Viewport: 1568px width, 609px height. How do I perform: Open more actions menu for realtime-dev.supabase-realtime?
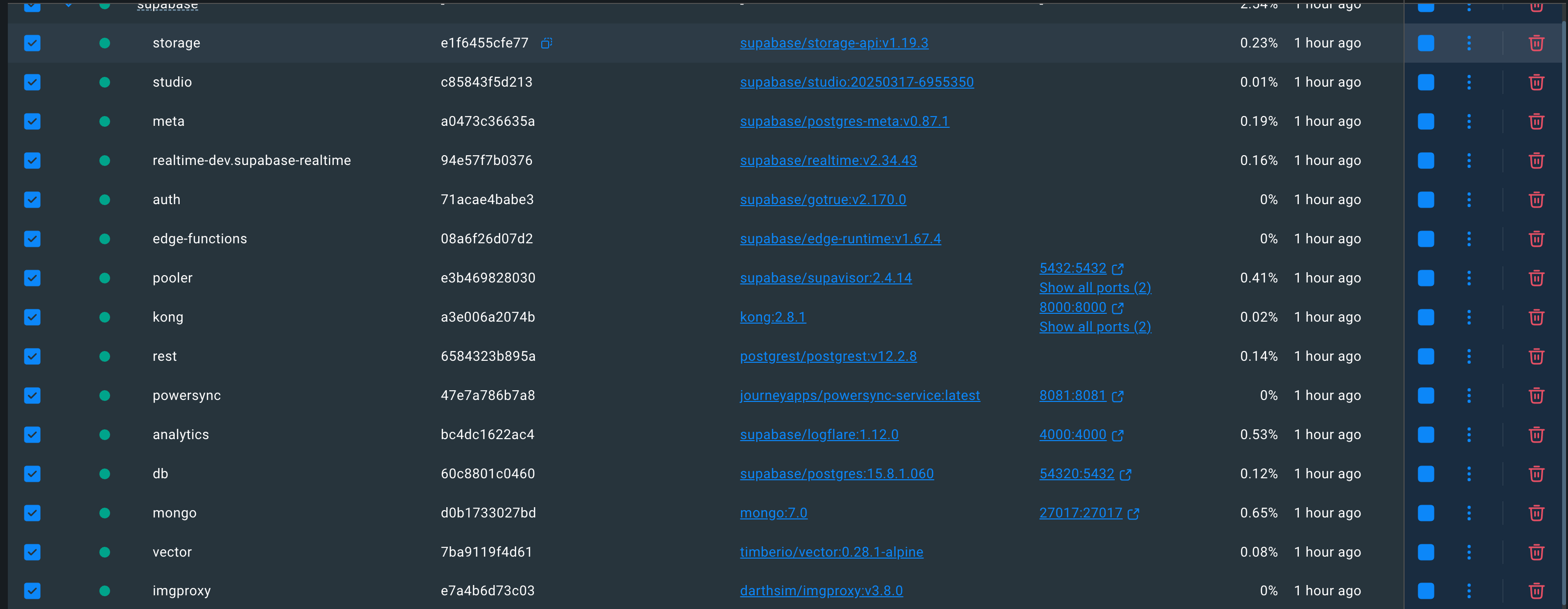click(1469, 161)
